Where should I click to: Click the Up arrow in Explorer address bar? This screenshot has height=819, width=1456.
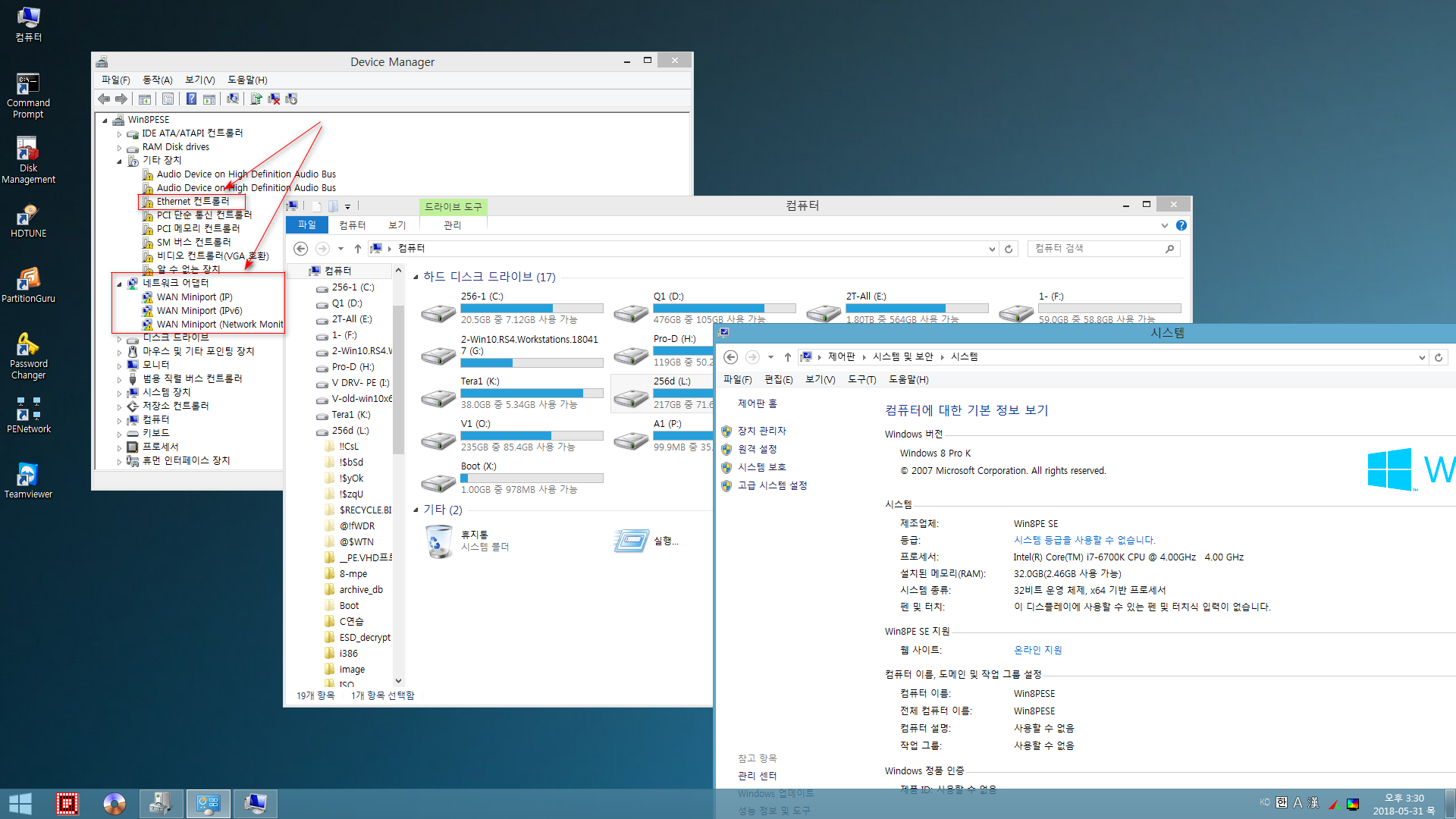[358, 249]
